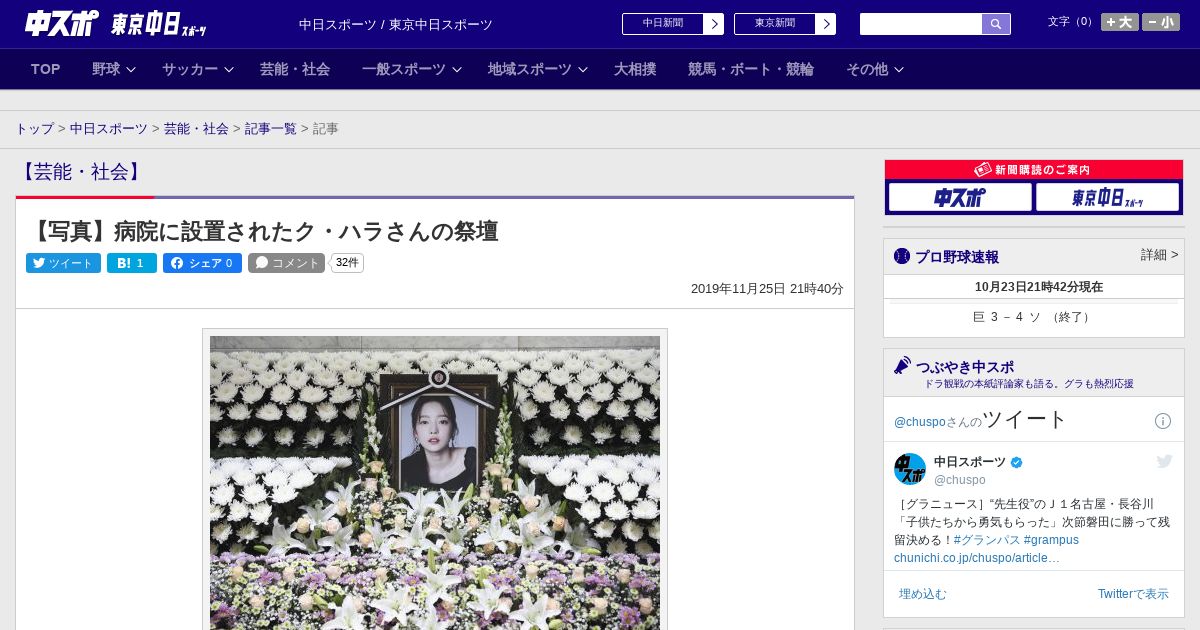1200x630 pixels.
Task: Click the baseball icon beside プロ野球速報
Action: pyautogui.click(x=902, y=256)
